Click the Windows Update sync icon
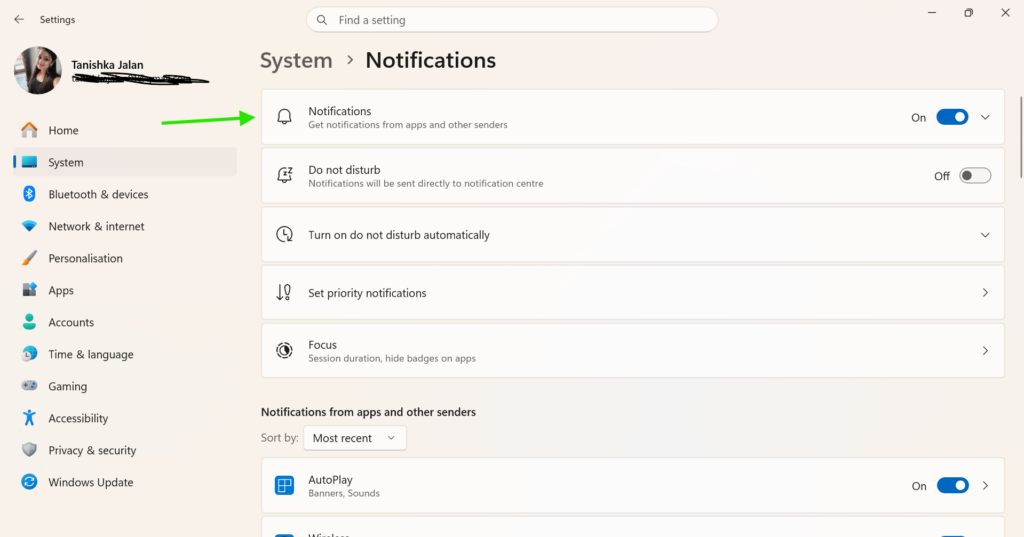Image resolution: width=1024 pixels, height=537 pixels. click(29, 482)
